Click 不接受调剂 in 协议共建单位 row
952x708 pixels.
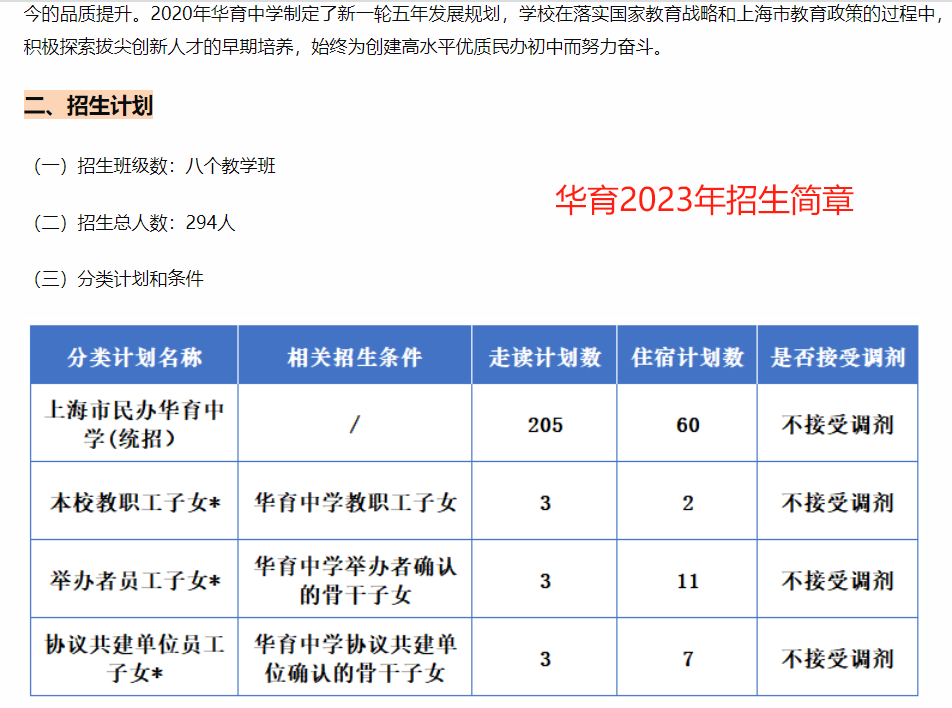[838, 658]
